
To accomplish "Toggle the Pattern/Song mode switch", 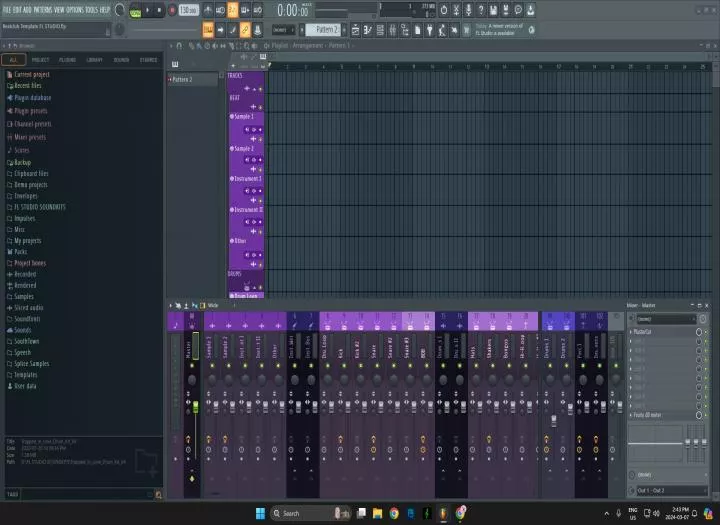I will [x=135, y=10].
